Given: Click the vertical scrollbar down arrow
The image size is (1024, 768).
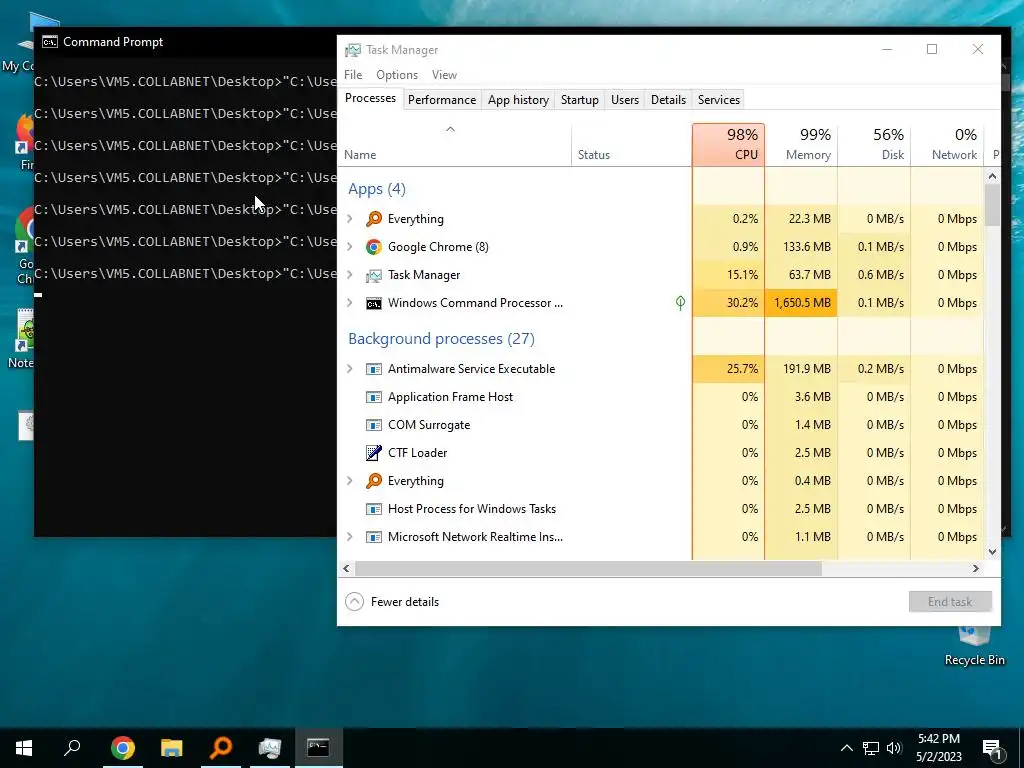Looking at the screenshot, I should point(993,552).
